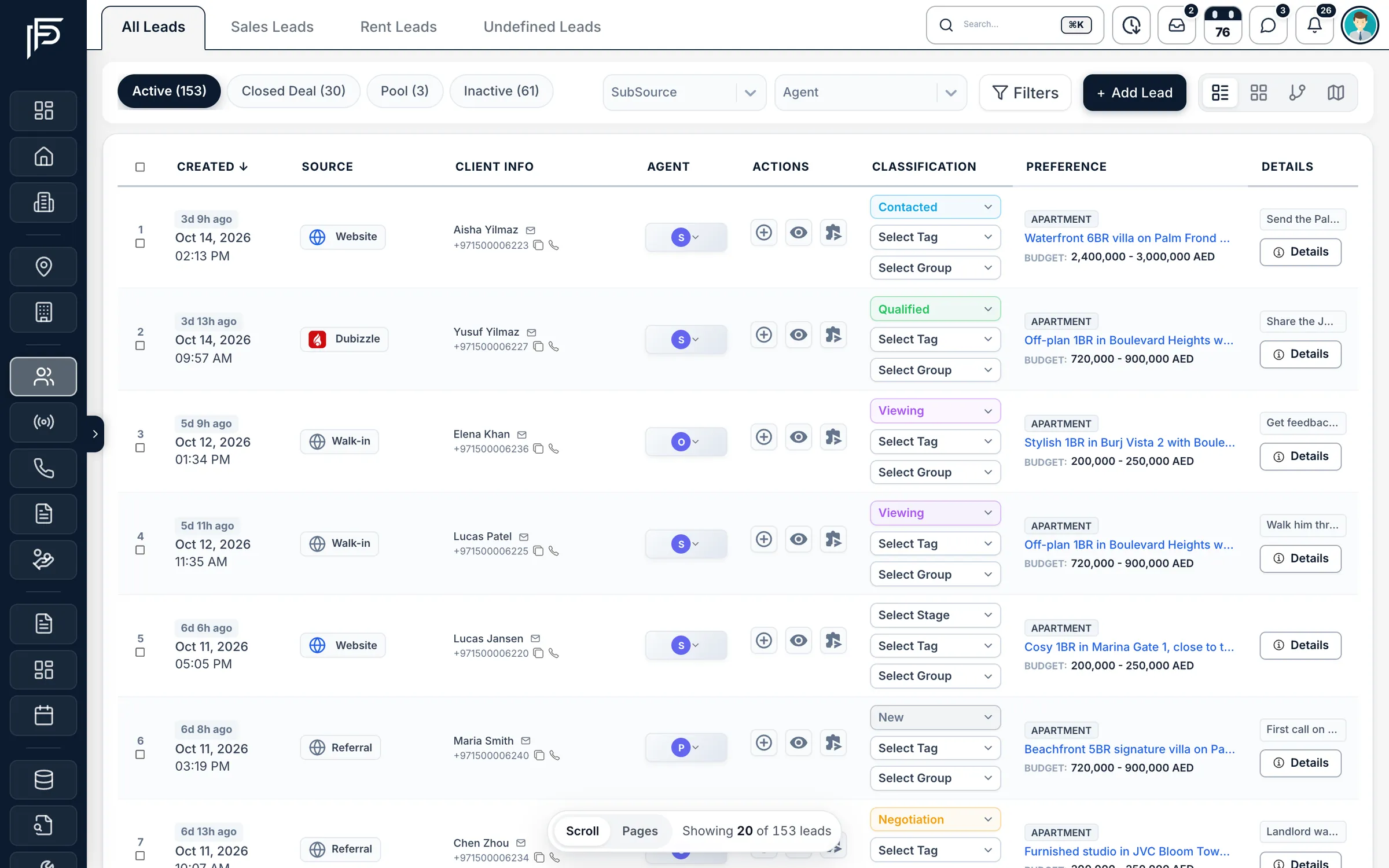Viewport: 1389px width, 868px height.
Task: Switch to pipeline branch view icon
Action: pos(1297,93)
